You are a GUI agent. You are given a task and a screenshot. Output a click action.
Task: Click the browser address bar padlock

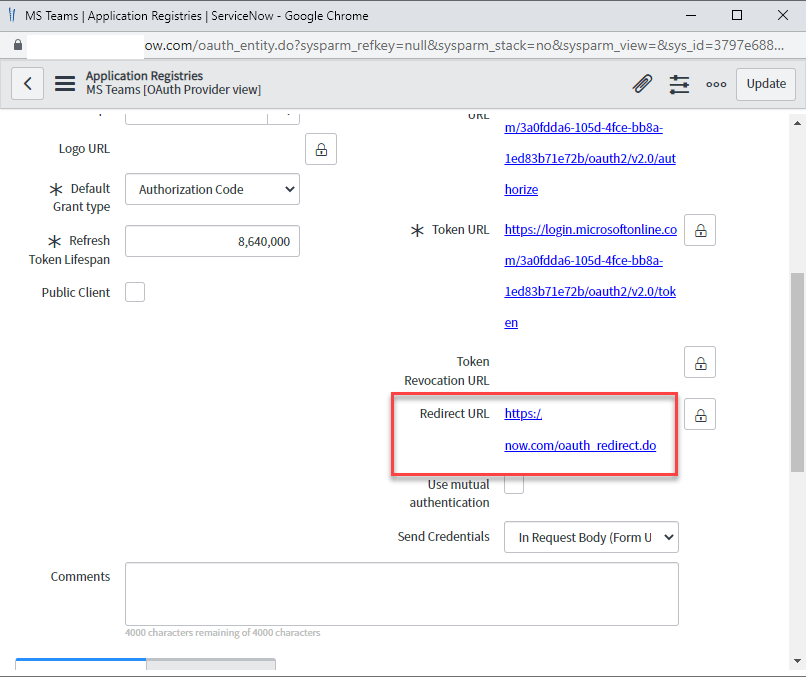click(x=16, y=44)
